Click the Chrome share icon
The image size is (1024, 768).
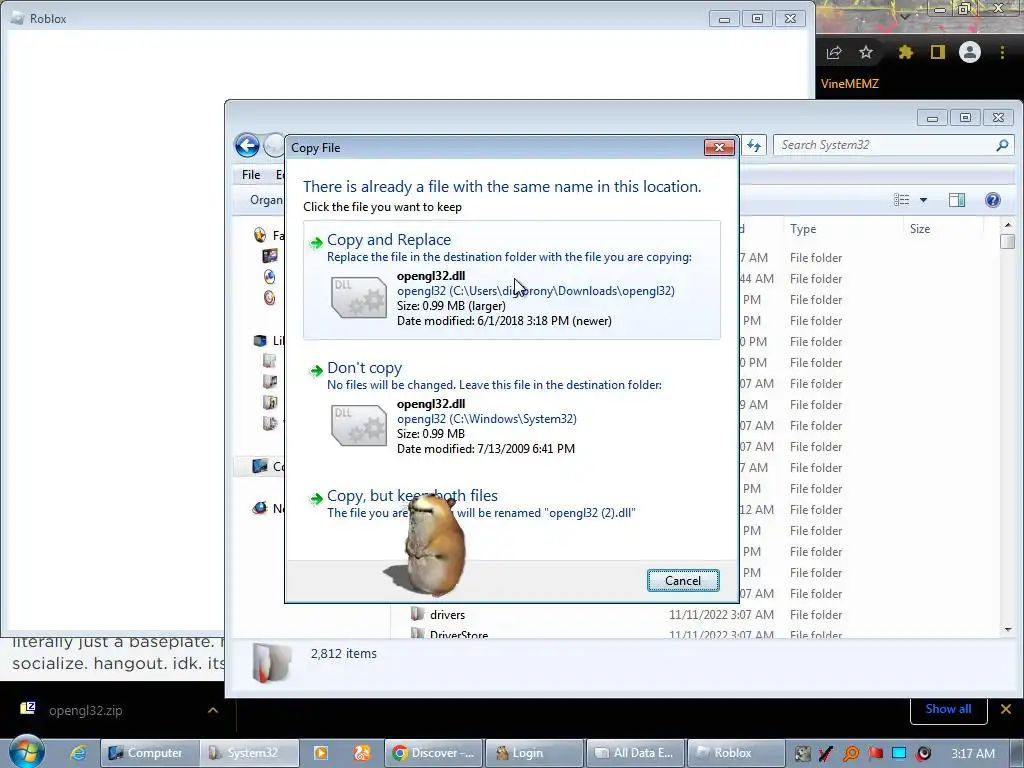point(834,52)
